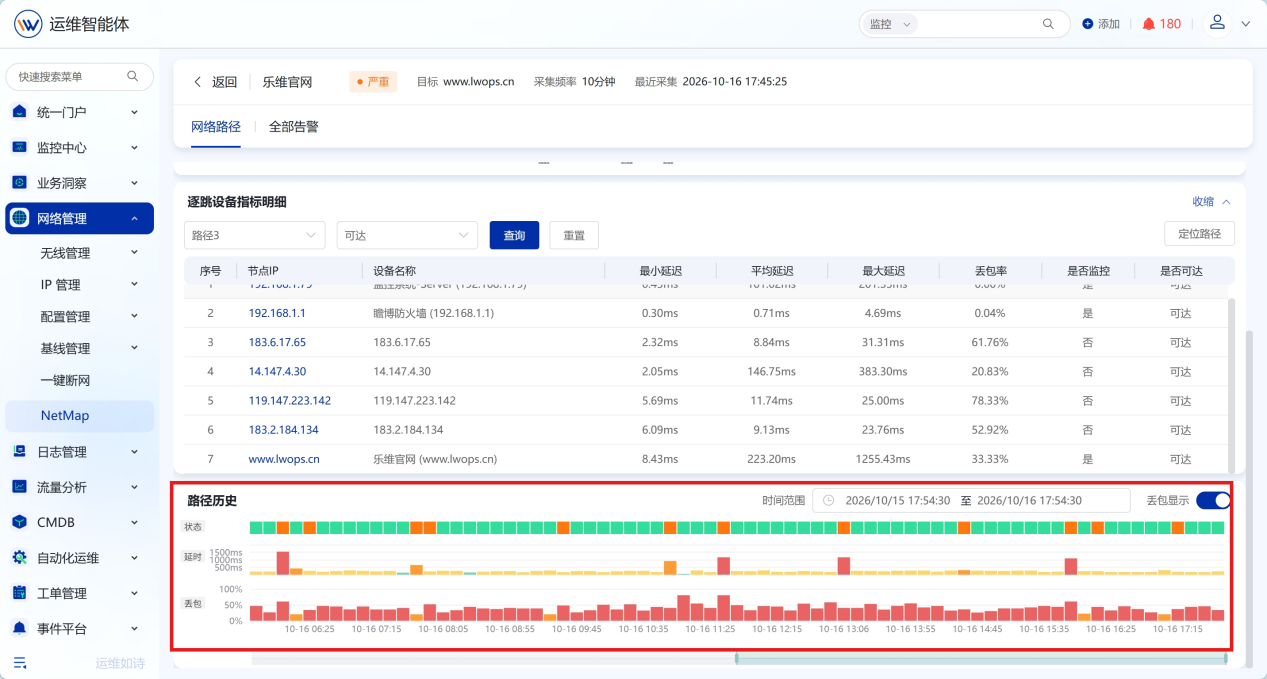Collapse the 网络管理 menu chevron

point(134,218)
